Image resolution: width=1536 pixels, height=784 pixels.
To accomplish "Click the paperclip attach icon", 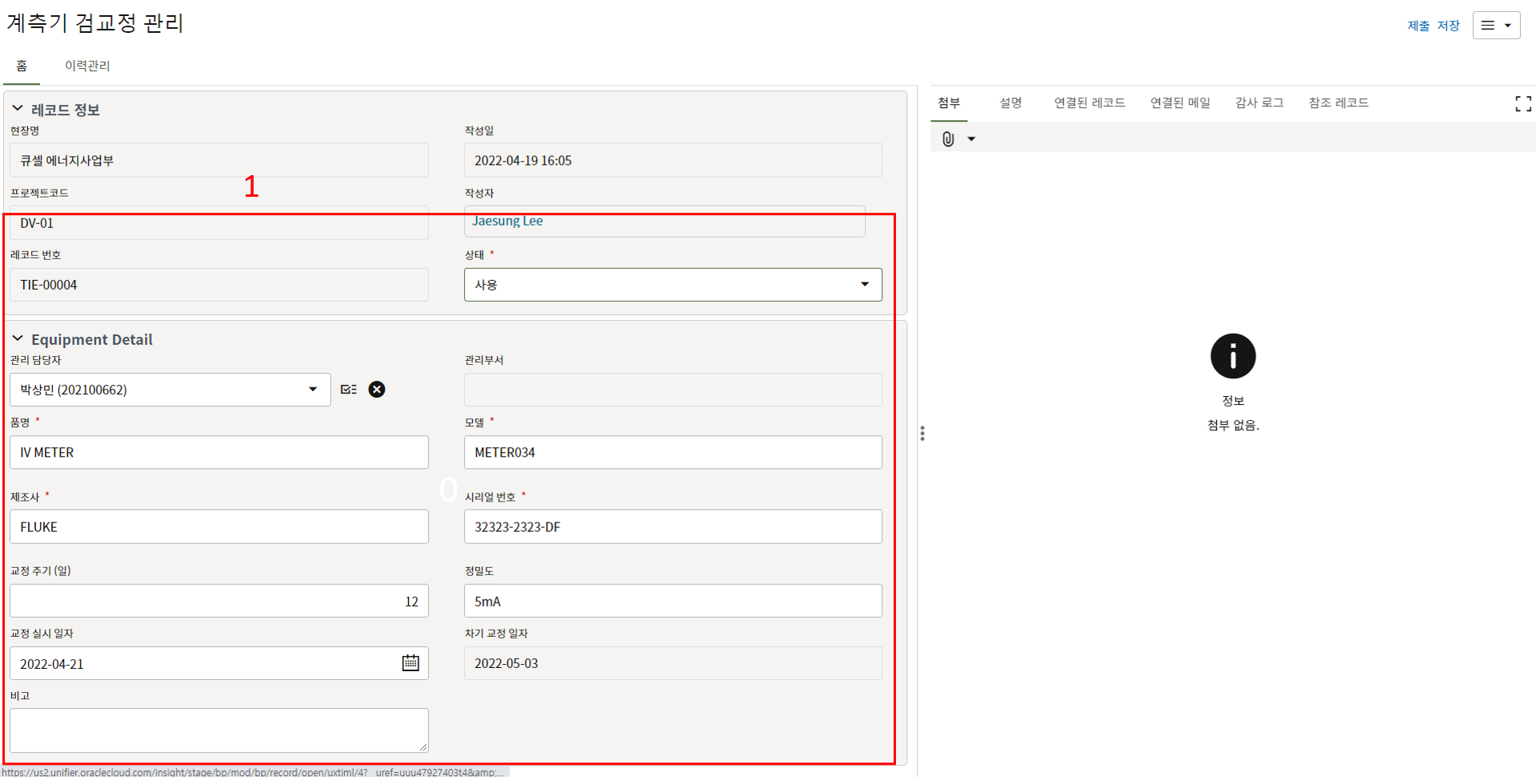I will [x=948, y=139].
